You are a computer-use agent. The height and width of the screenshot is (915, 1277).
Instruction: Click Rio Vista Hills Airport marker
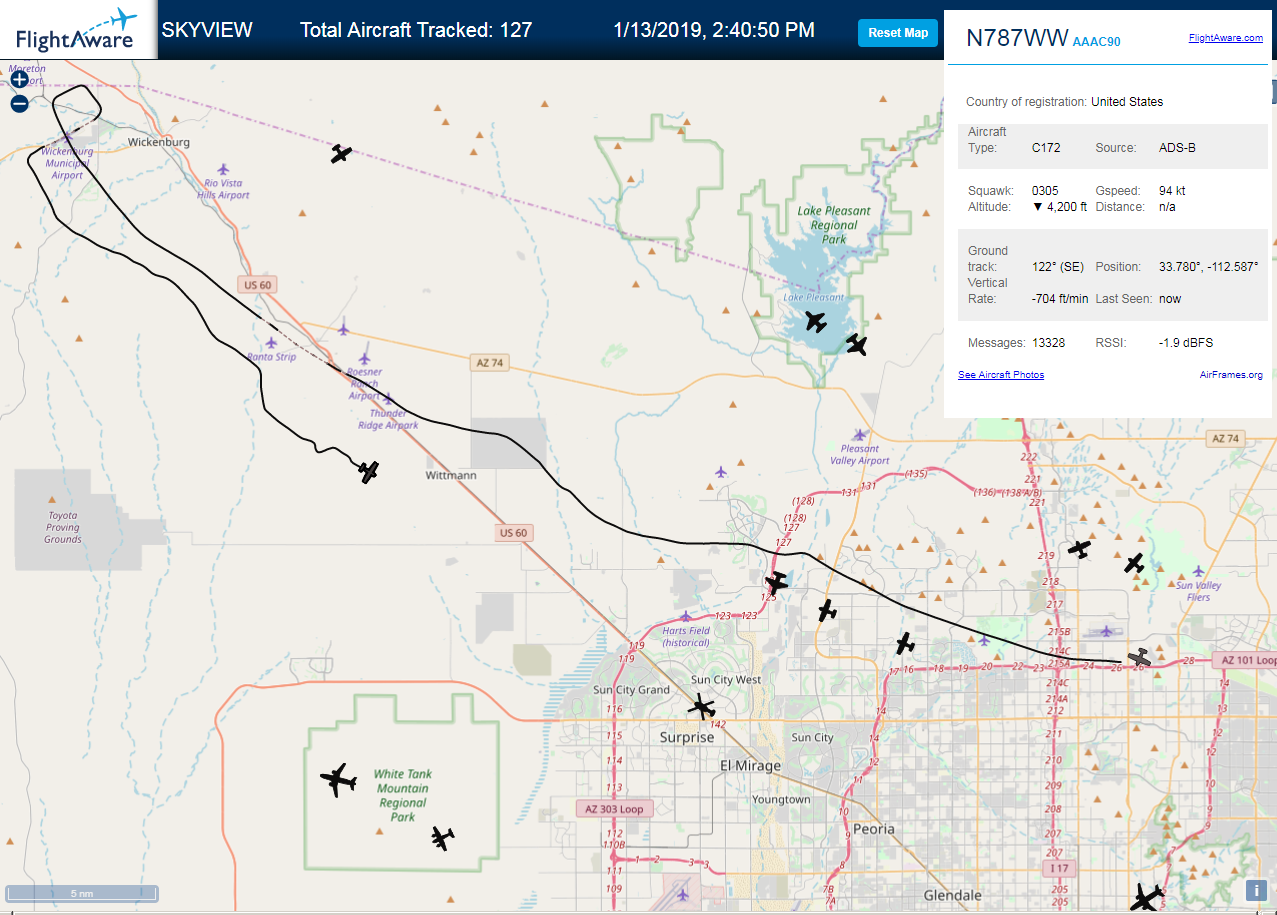(x=222, y=170)
